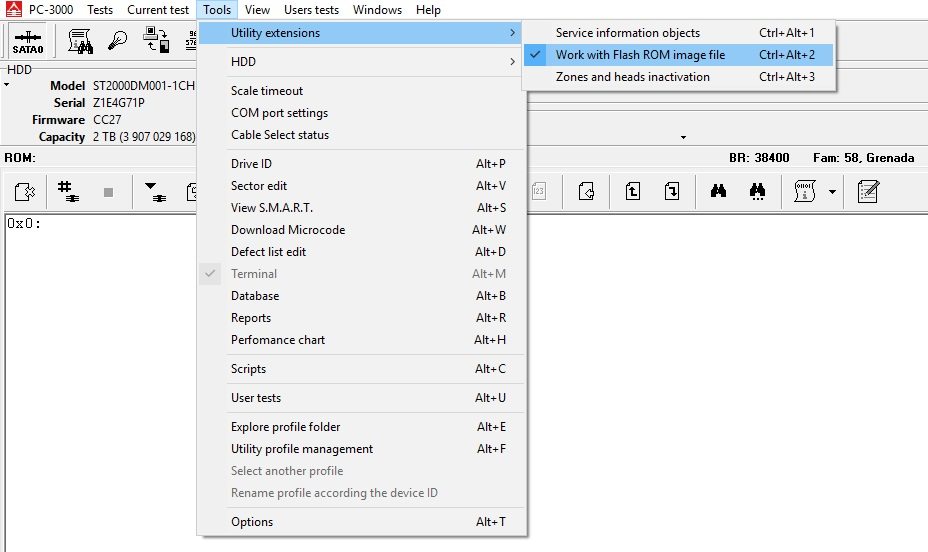The image size is (928, 552).
Task: Choose Explore profile folder
Action: pos(362,427)
